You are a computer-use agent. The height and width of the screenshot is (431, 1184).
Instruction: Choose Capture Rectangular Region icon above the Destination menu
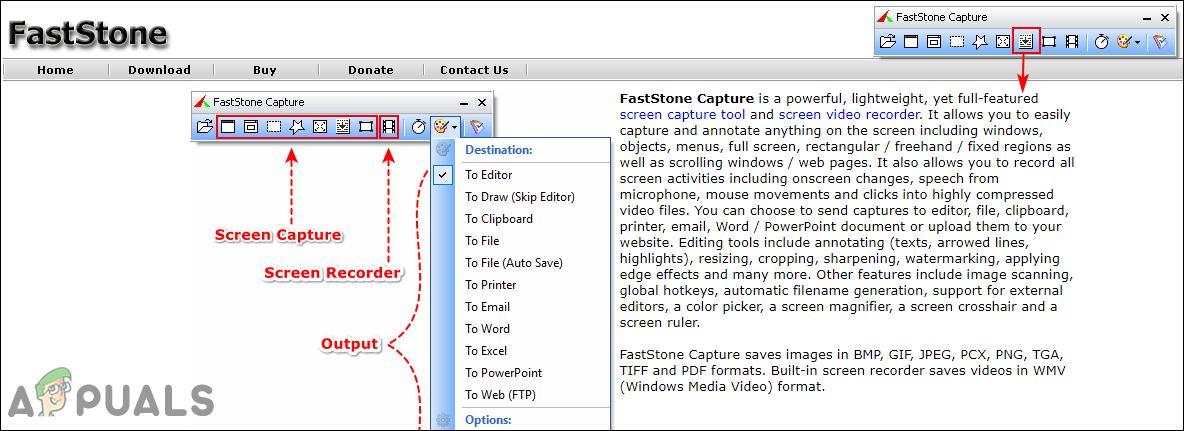pyautogui.click(x=274, y=127)
